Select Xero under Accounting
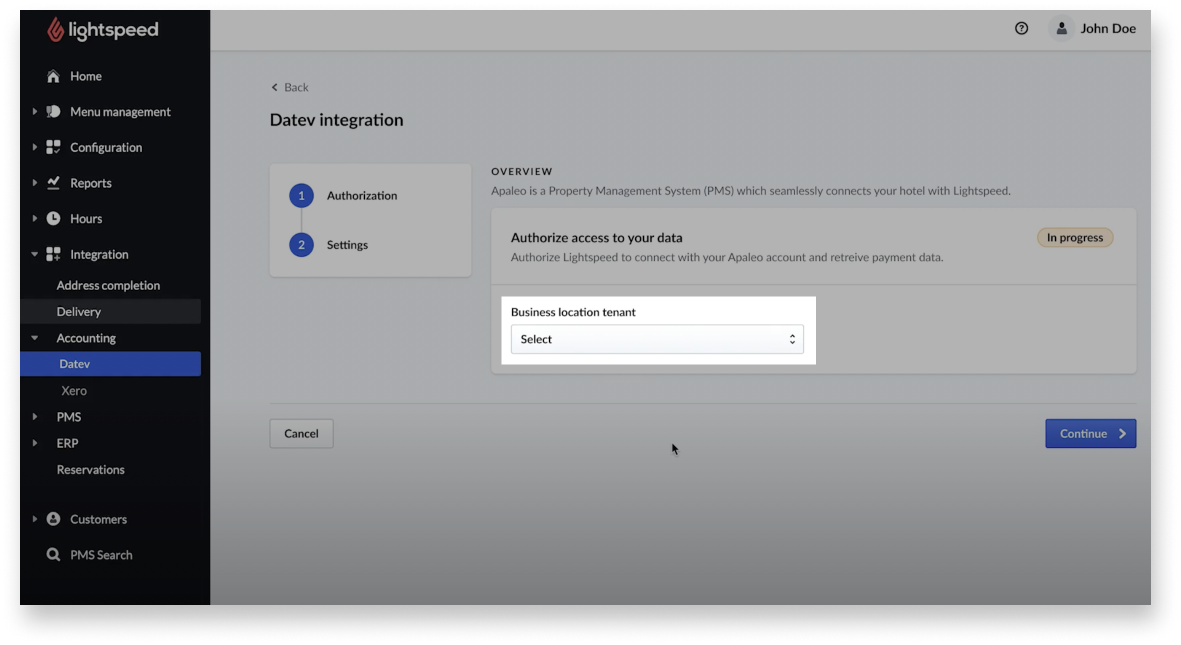Screen dimensions: 1181x645 tap(74, 390)
